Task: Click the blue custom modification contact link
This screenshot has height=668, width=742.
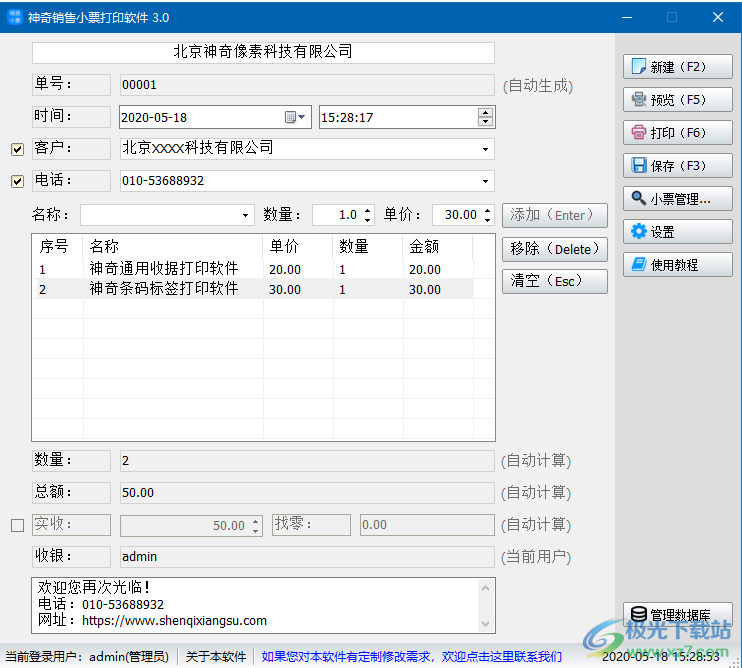Action: (x=412, y=657)
